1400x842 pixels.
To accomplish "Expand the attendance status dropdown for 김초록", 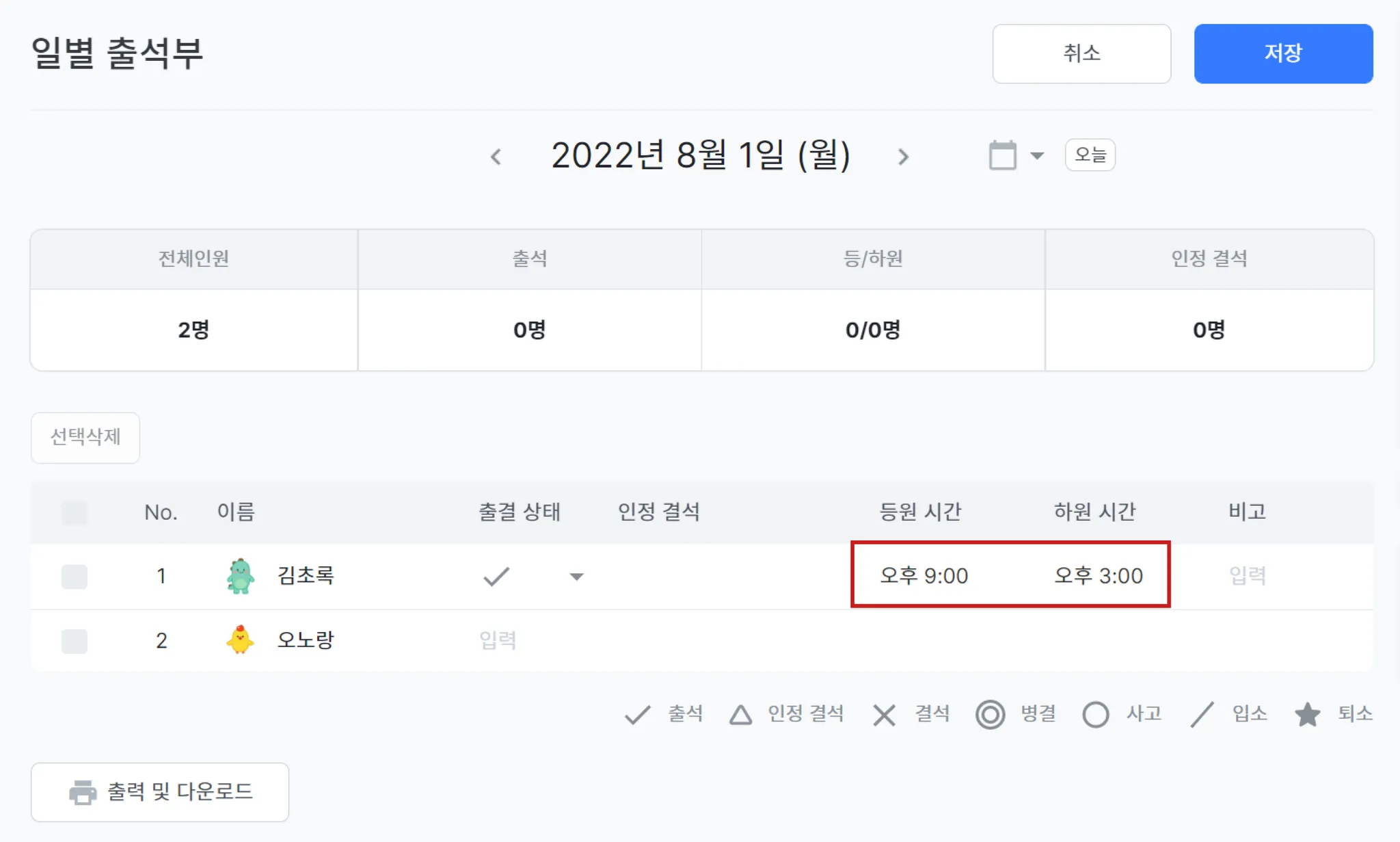I will [577, 577].
